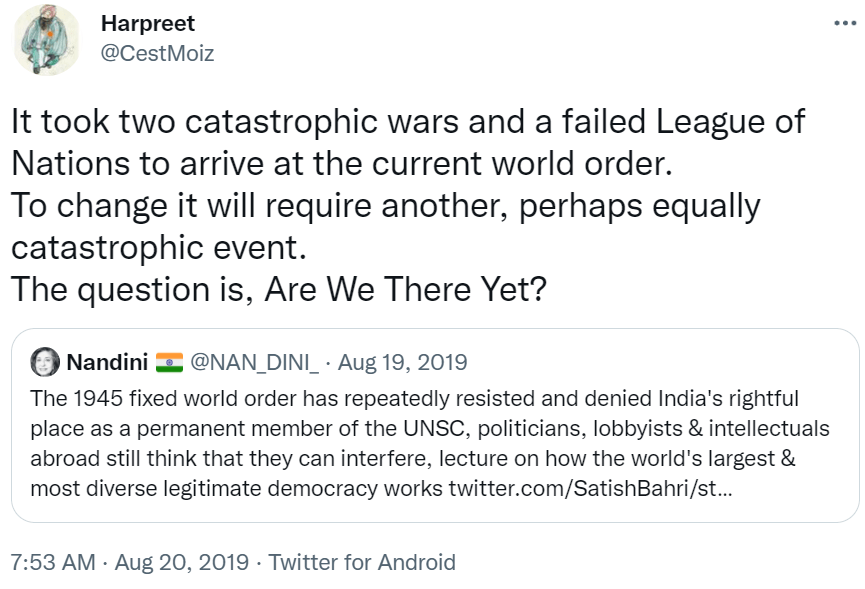This screenshot has width=865, height=589.
Task: Click Nandini's small profile picture
Action: point(45,361)
